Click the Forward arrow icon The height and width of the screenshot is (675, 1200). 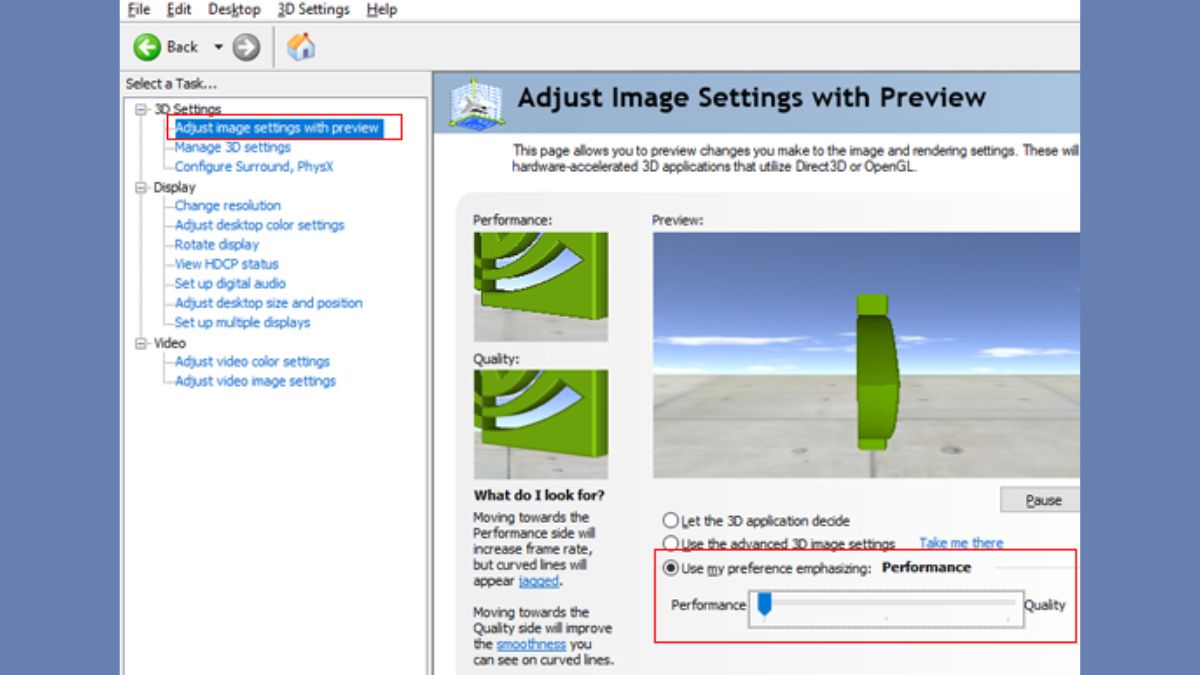[x=246, y=47]
